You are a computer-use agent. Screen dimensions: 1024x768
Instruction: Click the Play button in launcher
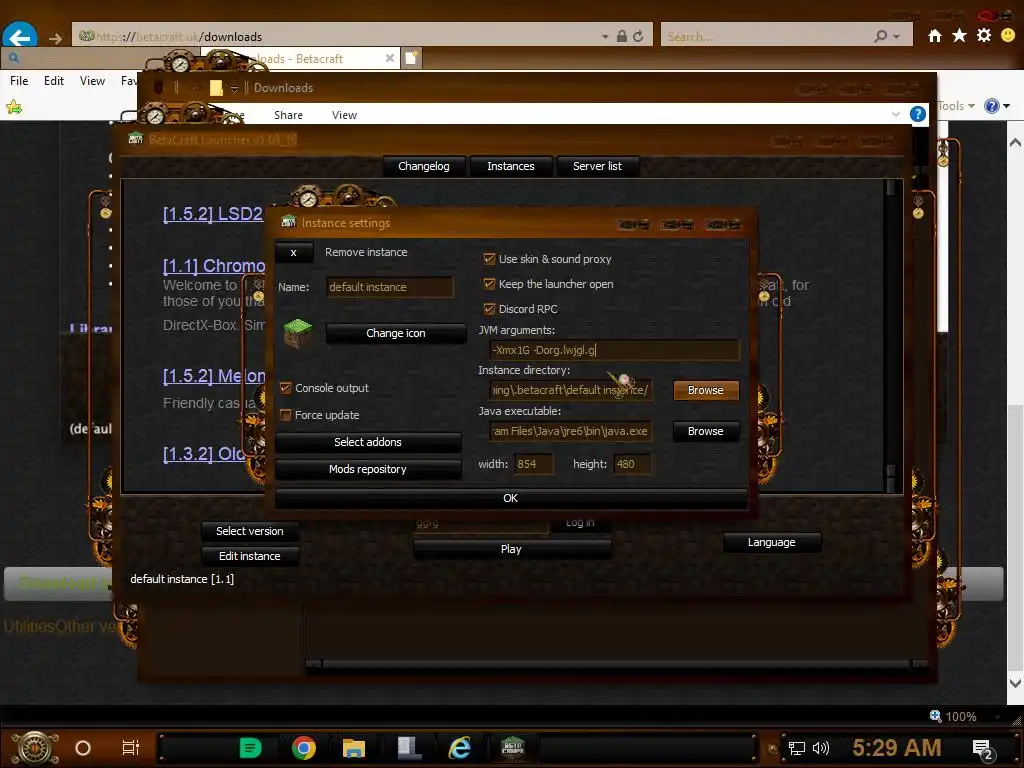511,549
